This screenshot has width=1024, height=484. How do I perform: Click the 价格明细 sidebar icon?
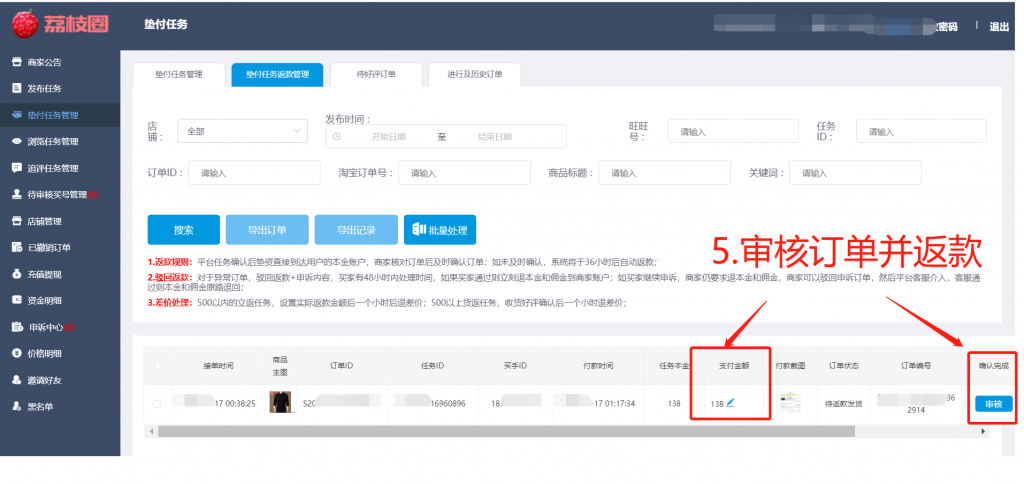[x=17, y=353]
